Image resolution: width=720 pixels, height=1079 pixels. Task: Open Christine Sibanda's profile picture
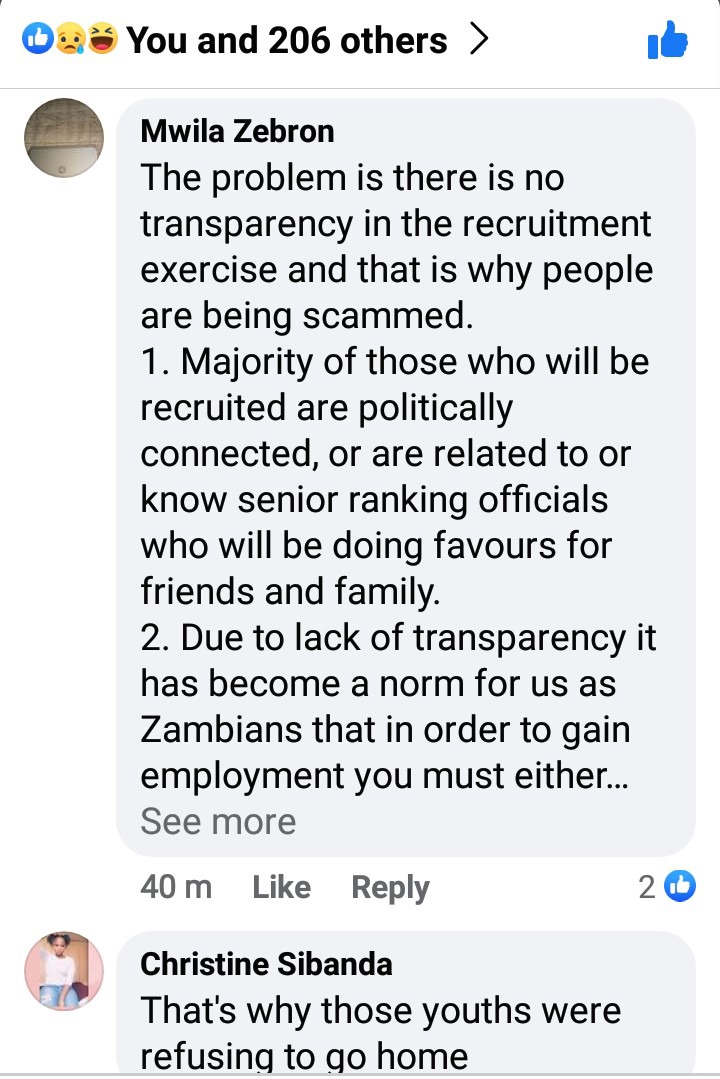tap(64, 971)
